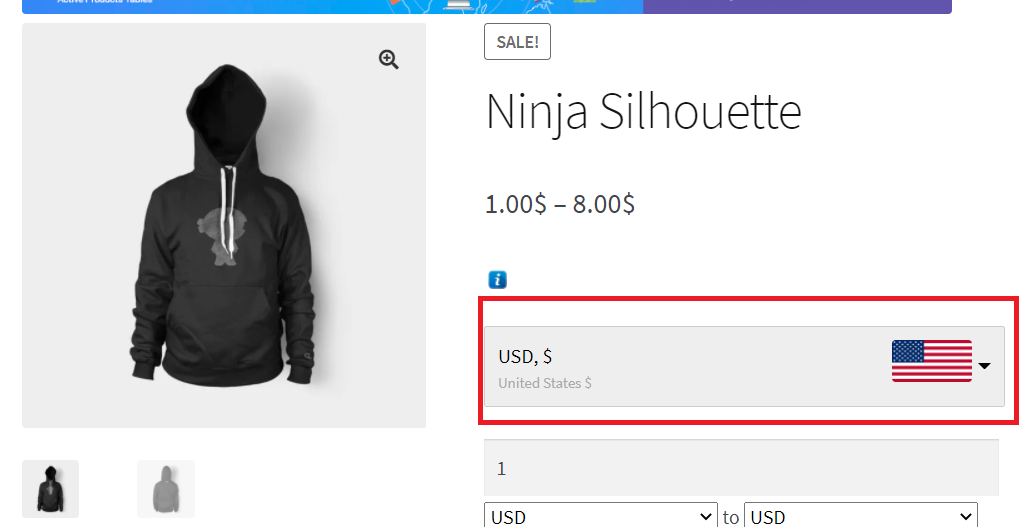The height and width of the screenshot is (527, 1023).
Task: Open the right USD converter select box
Action: click(x=860, y=516)
